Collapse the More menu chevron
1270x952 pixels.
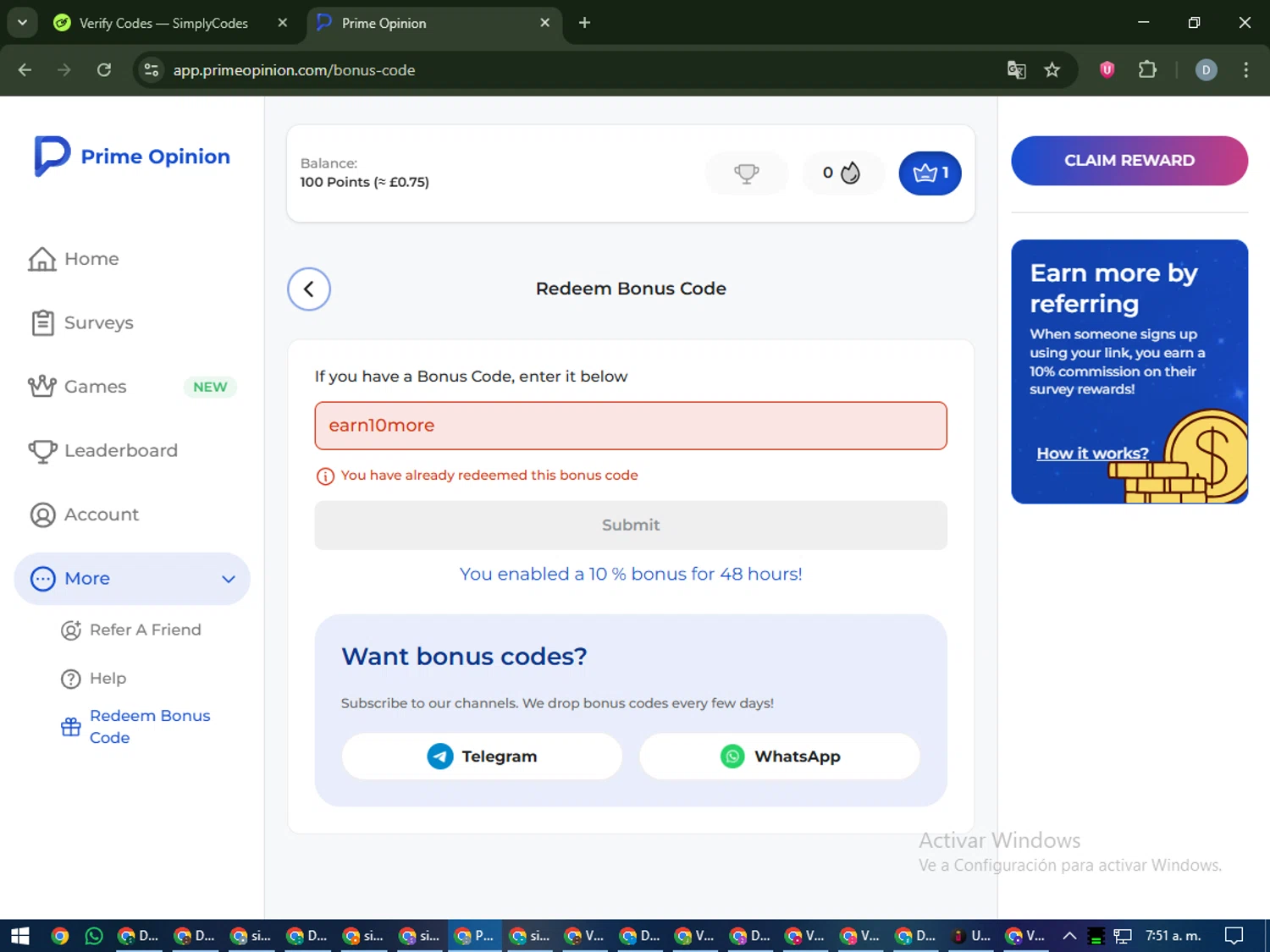click(x=228, y=579)
